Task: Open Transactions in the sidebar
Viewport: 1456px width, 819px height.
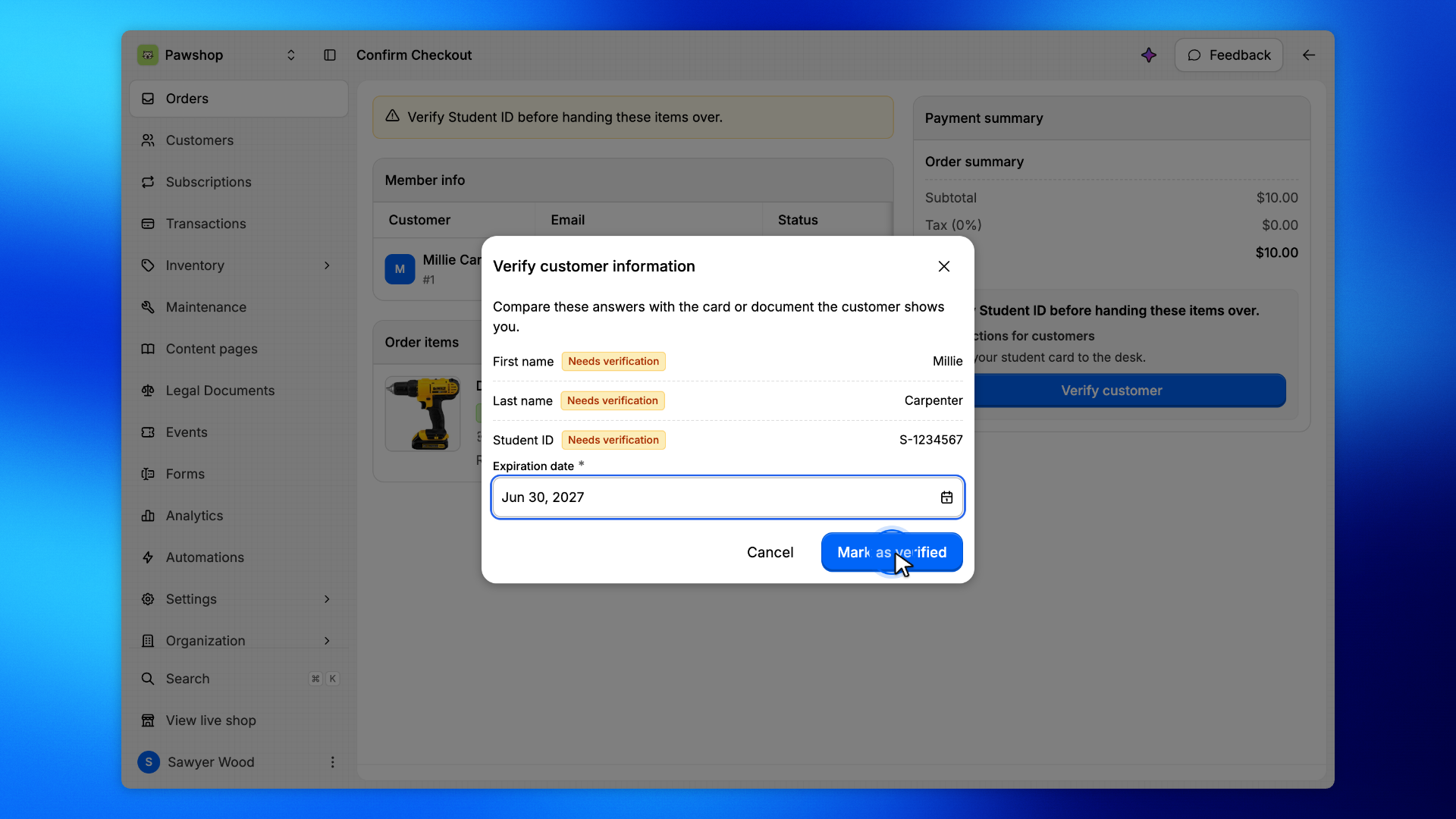Action: [239, 224]
